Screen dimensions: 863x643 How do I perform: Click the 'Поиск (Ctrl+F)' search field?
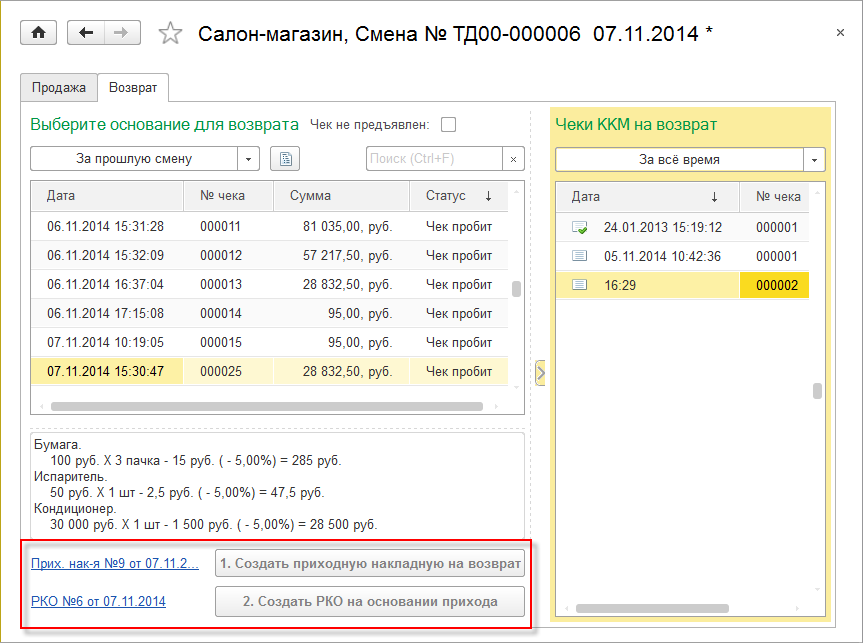(433, 159)
